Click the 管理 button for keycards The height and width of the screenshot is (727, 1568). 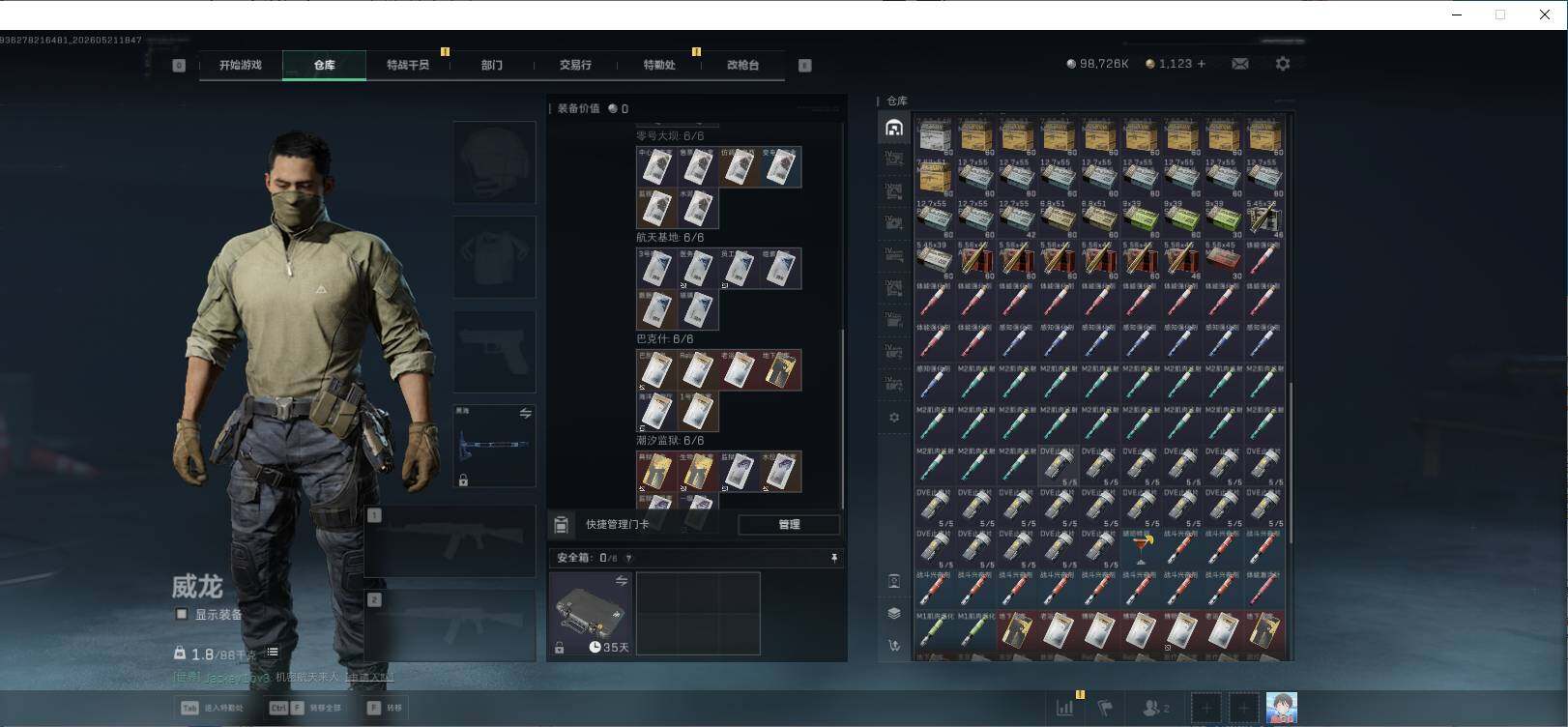pos(789,524)
